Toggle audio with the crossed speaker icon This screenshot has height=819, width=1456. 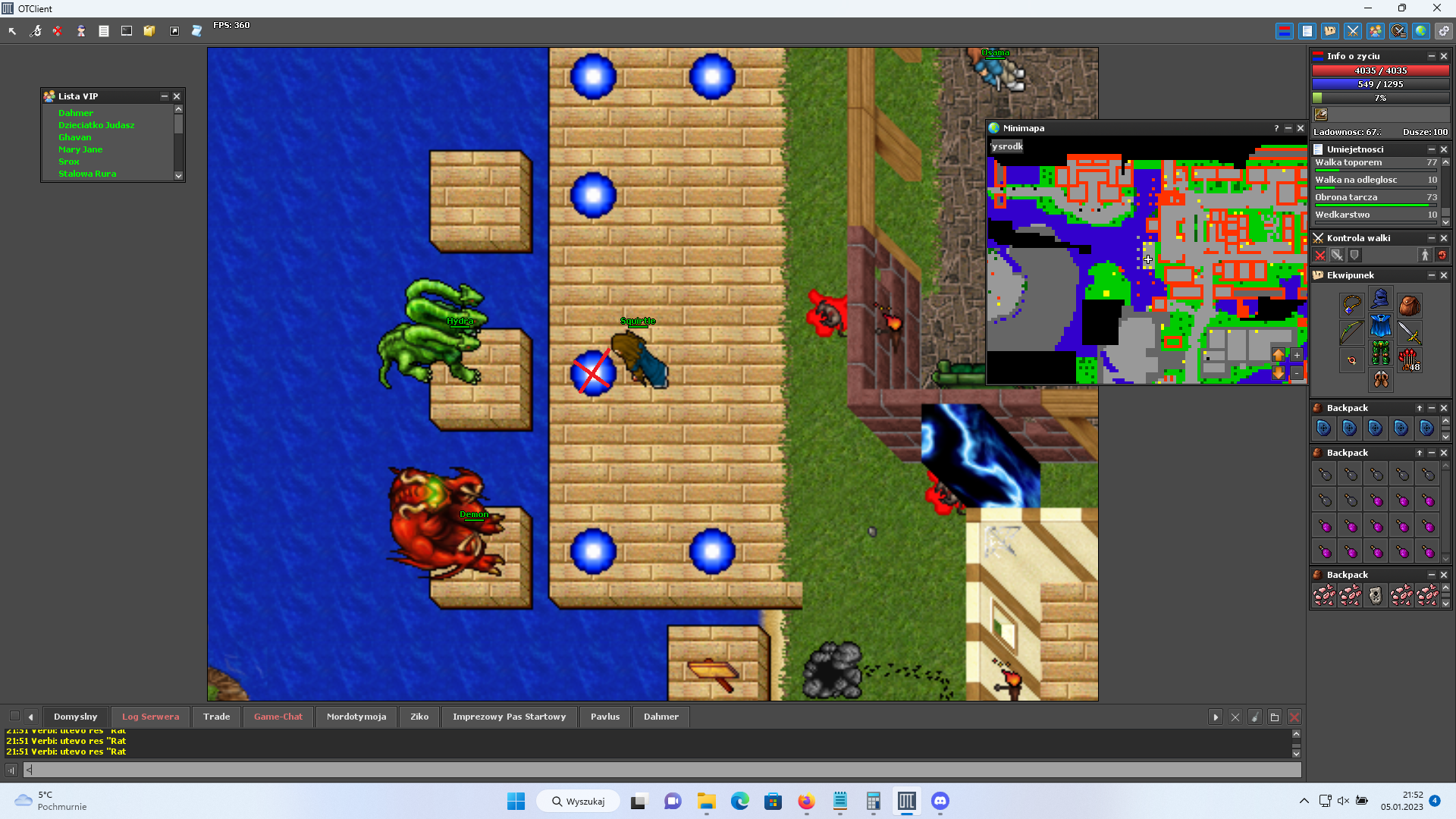pyautogui.click(x=58, y=31)
